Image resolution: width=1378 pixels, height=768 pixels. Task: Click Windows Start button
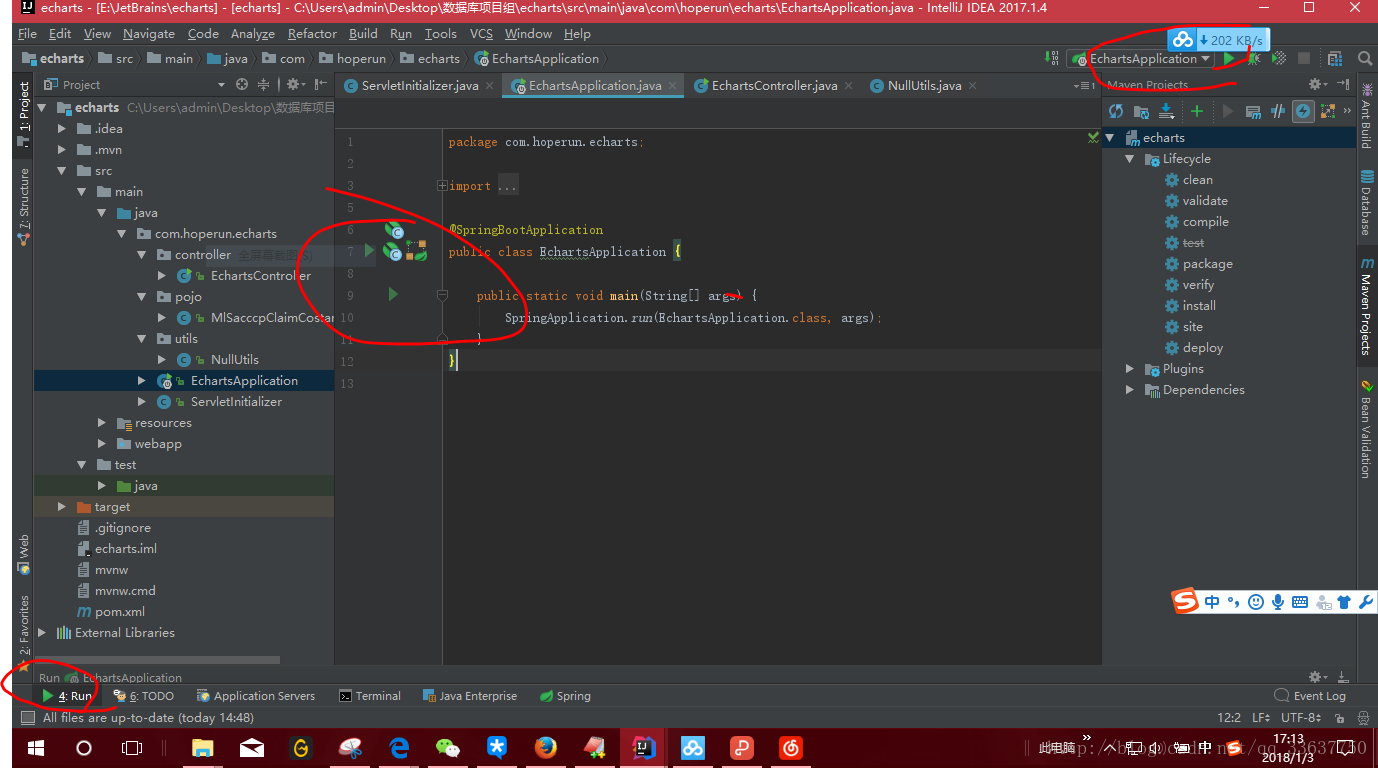[36, 747]
